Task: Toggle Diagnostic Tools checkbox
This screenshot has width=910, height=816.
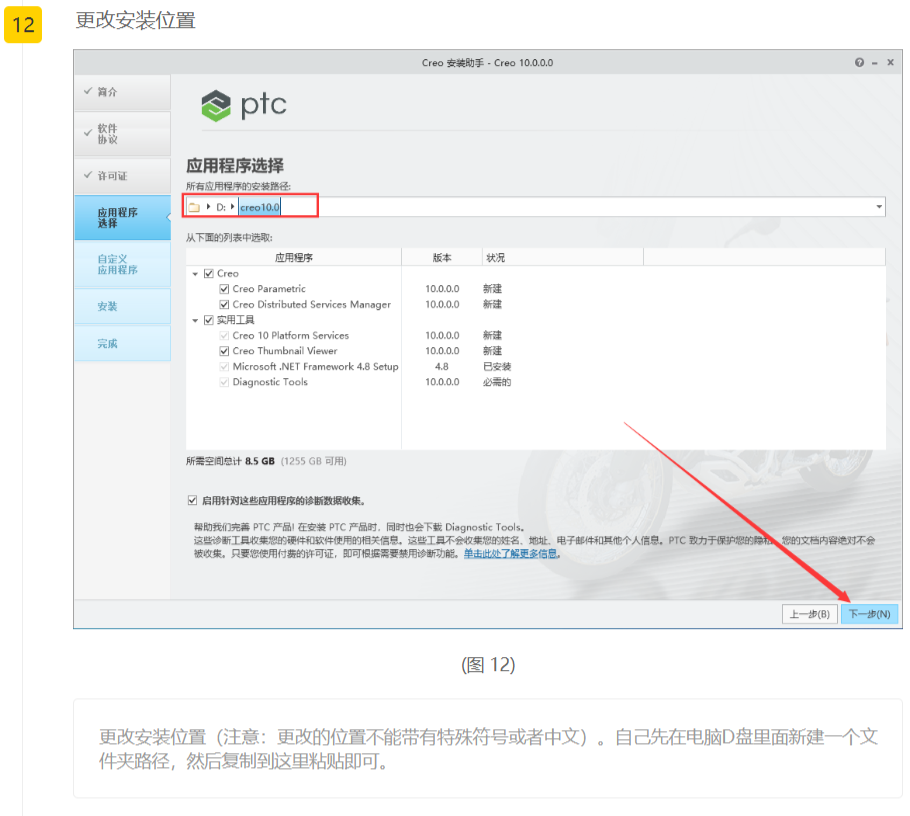Action: click(224, 382)
